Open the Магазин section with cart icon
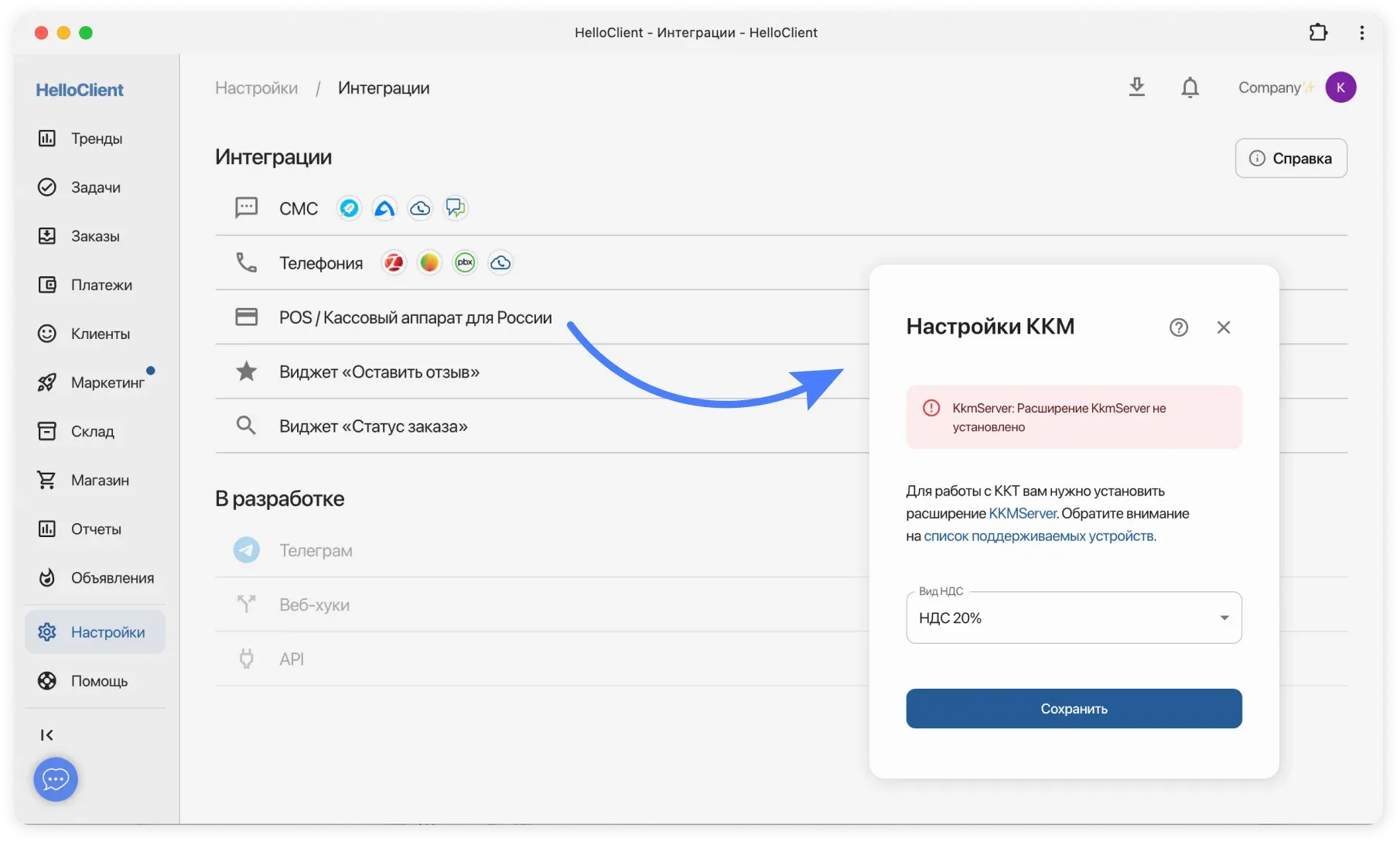 pos(99,480)
